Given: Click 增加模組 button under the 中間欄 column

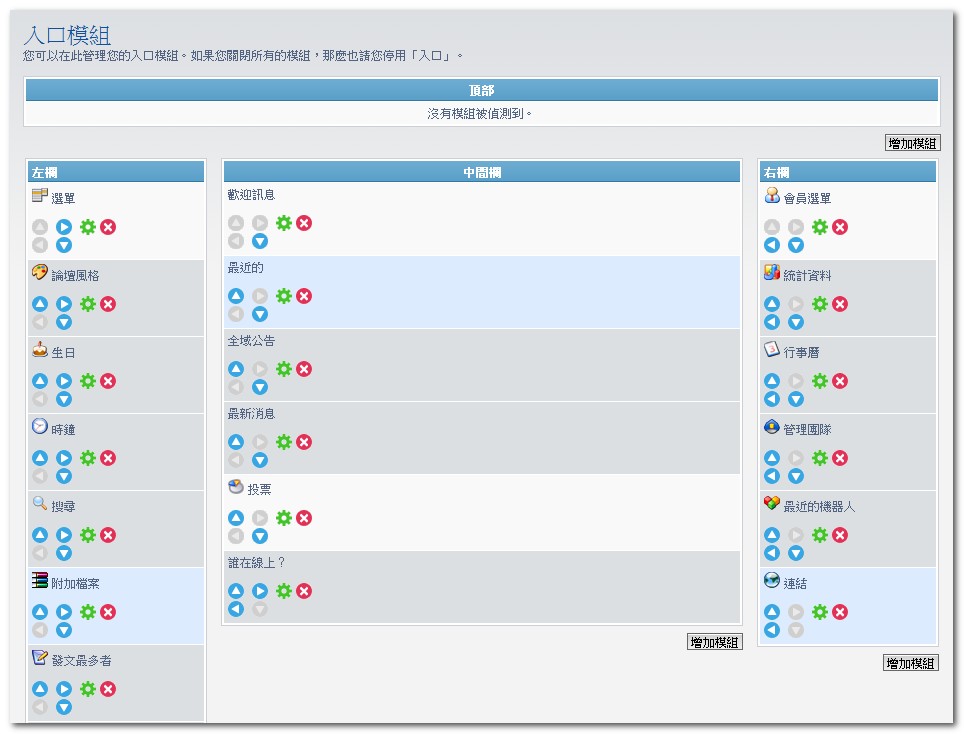Looking at the screenshot, I should click(714, 642).
